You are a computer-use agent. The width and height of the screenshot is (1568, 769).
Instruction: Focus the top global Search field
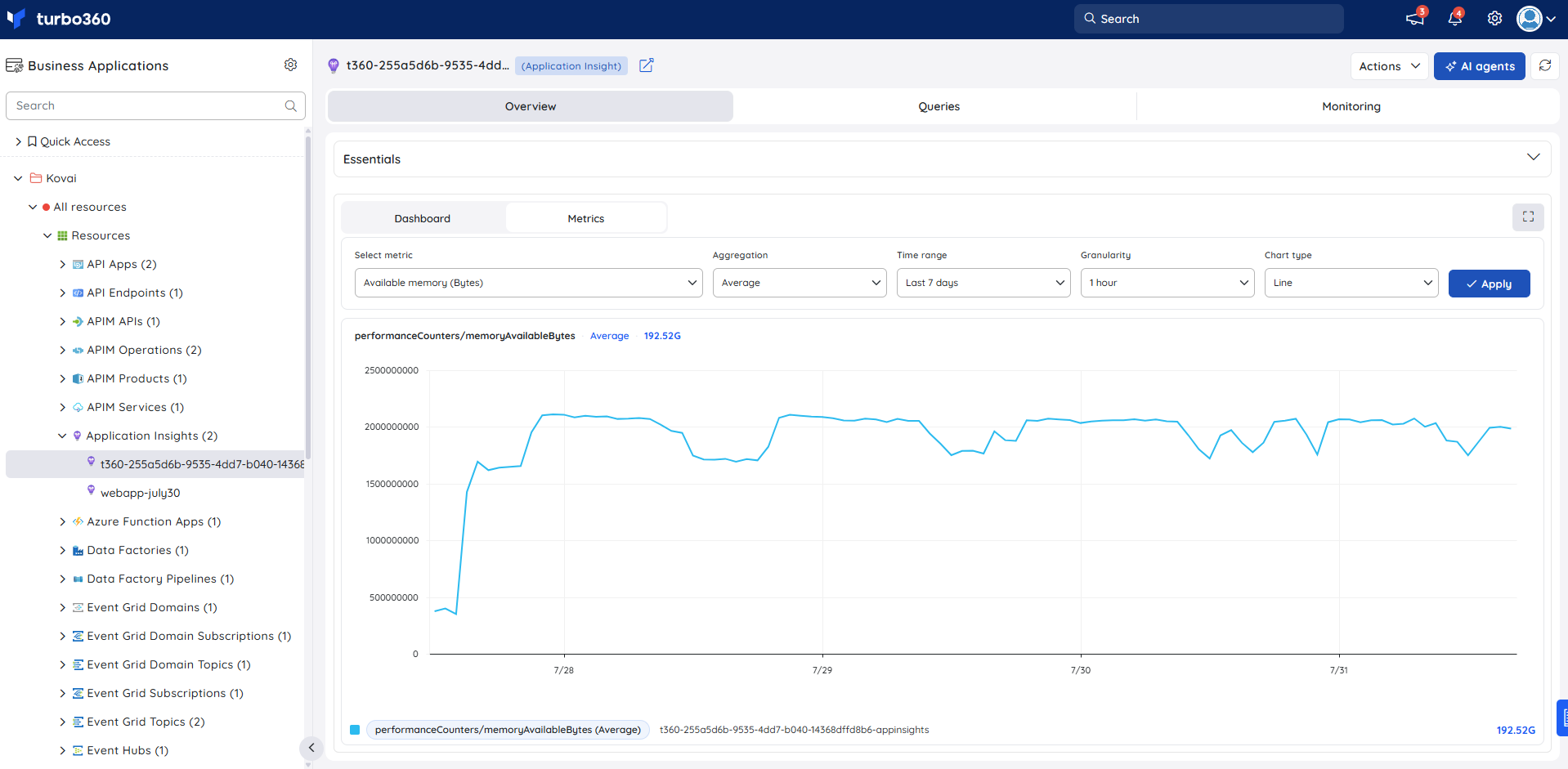pos(1208,19)
